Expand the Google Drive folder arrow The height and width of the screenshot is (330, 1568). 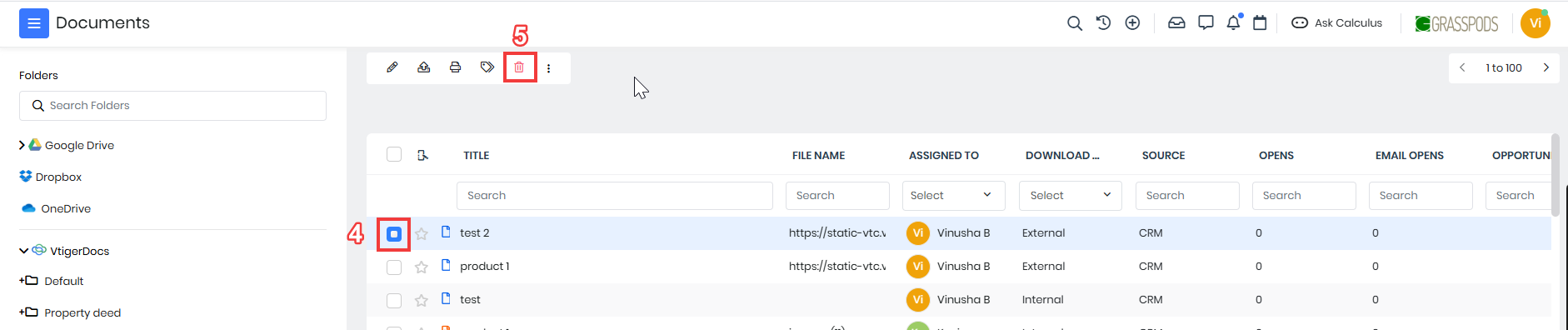22,145
